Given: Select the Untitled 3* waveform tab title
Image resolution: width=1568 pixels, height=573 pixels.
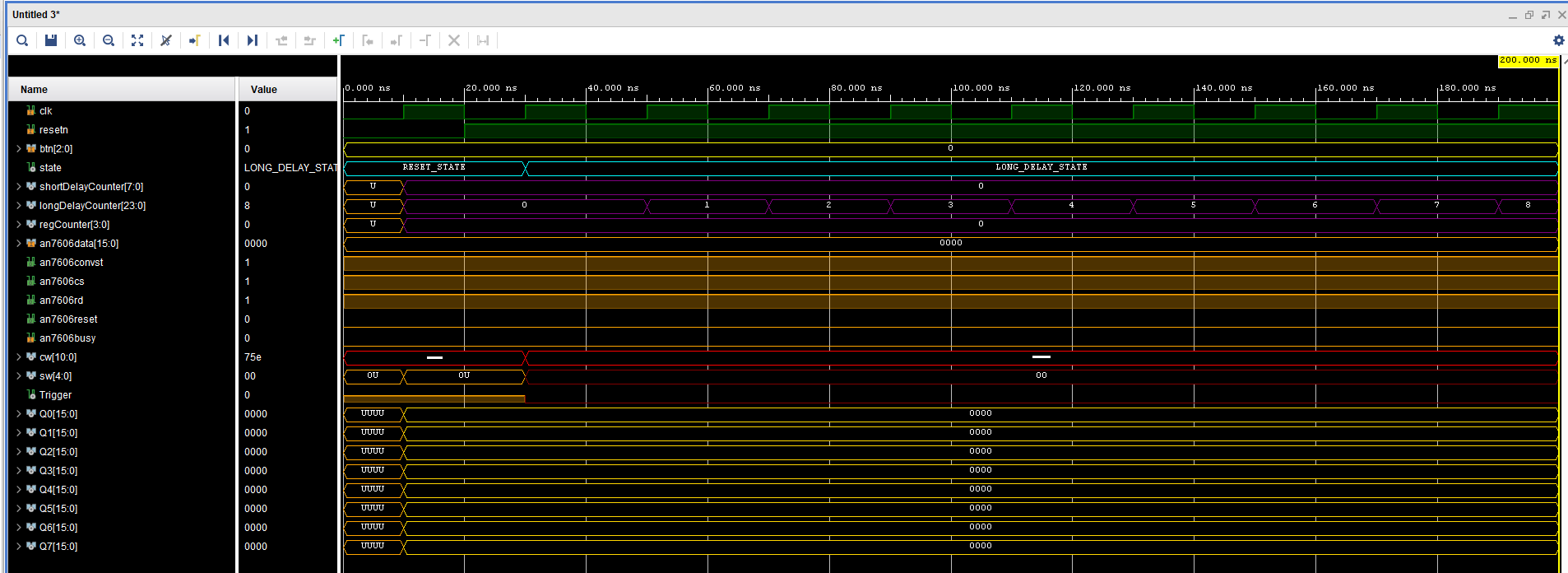Looking at the screenshot, I should click(36, 15).
